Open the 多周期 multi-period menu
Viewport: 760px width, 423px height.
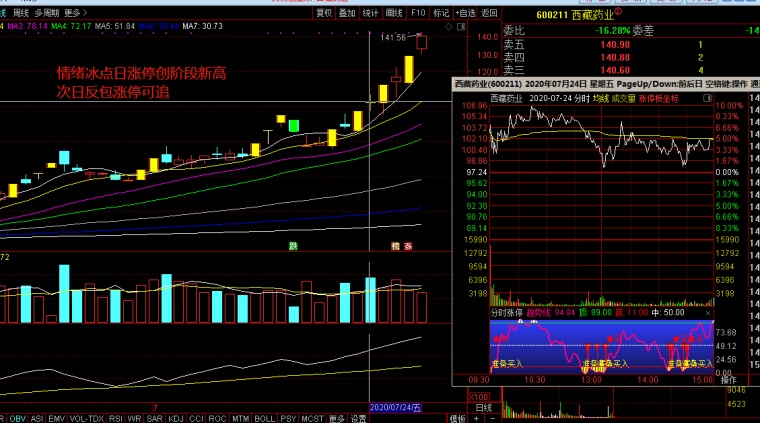(45, 14)
